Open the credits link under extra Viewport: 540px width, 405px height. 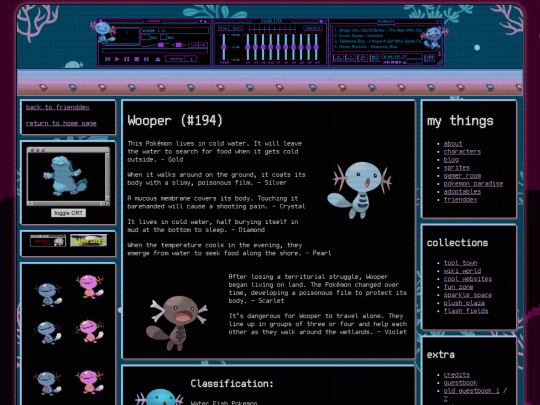[457, 375]
